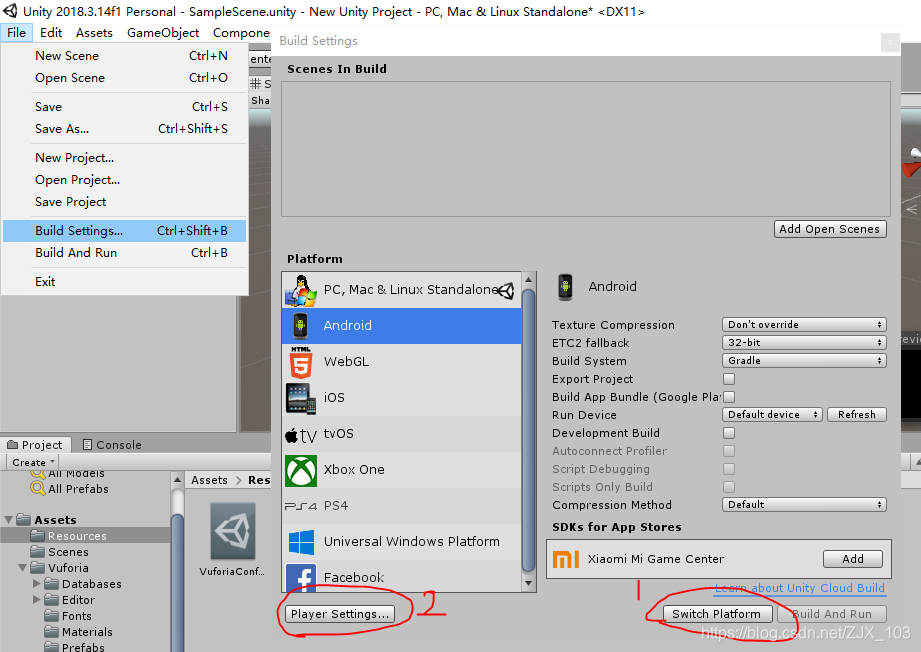
Task: Choose Save As... in File menu
Action: point(125,129)
